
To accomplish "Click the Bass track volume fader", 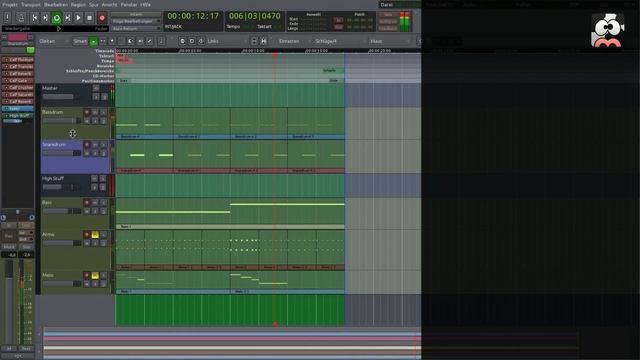I will 62,211.
